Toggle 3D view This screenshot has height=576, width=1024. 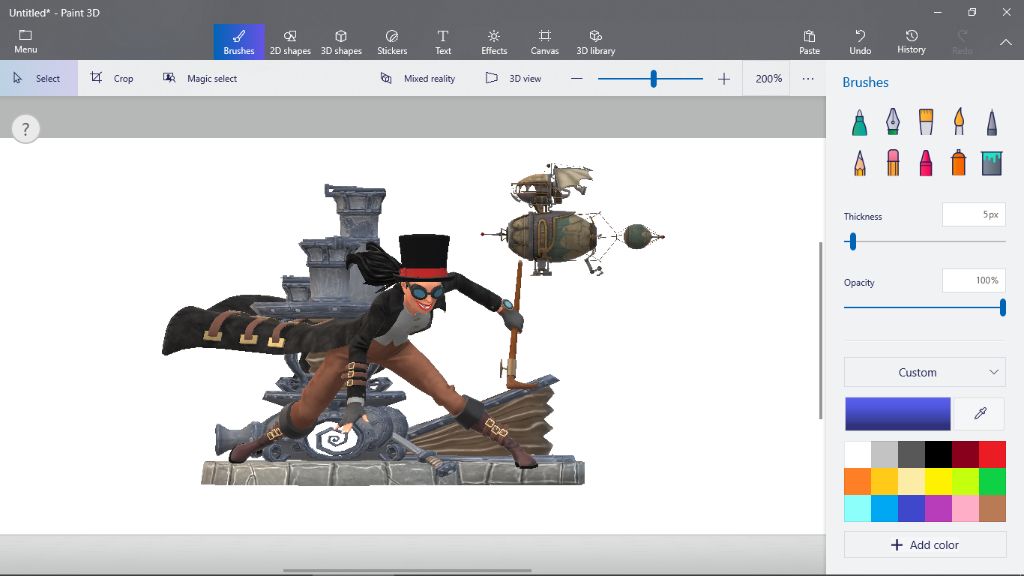pos(513,78)
